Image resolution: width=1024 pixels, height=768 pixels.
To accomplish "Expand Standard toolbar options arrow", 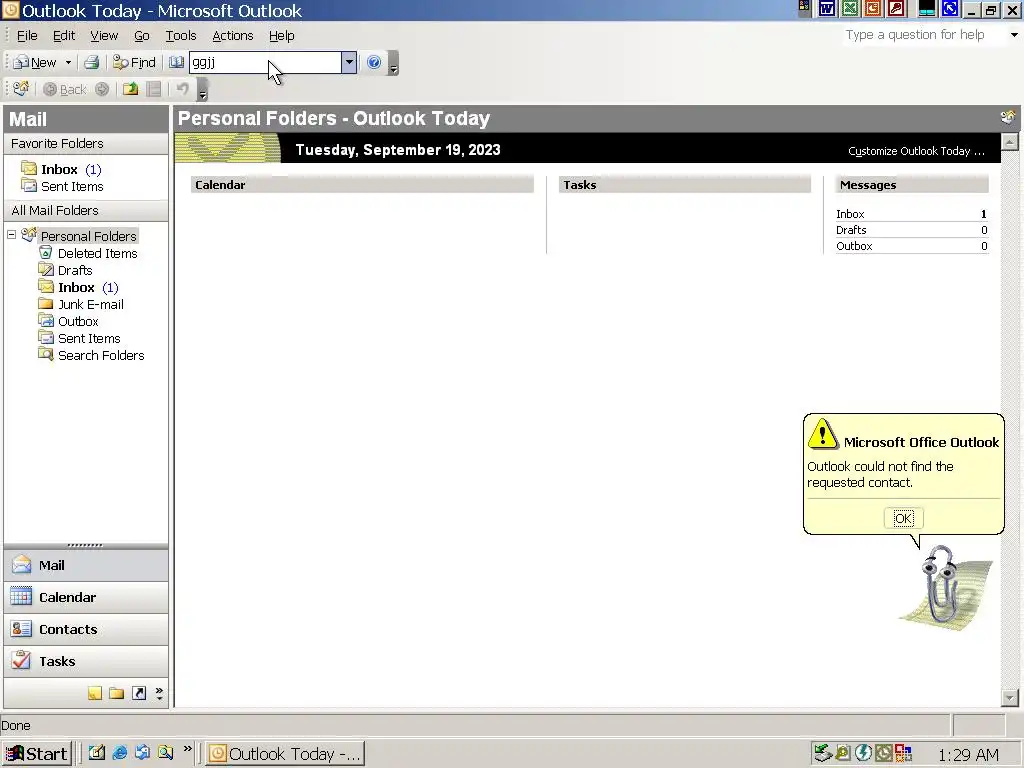I will tap(393, 64).
